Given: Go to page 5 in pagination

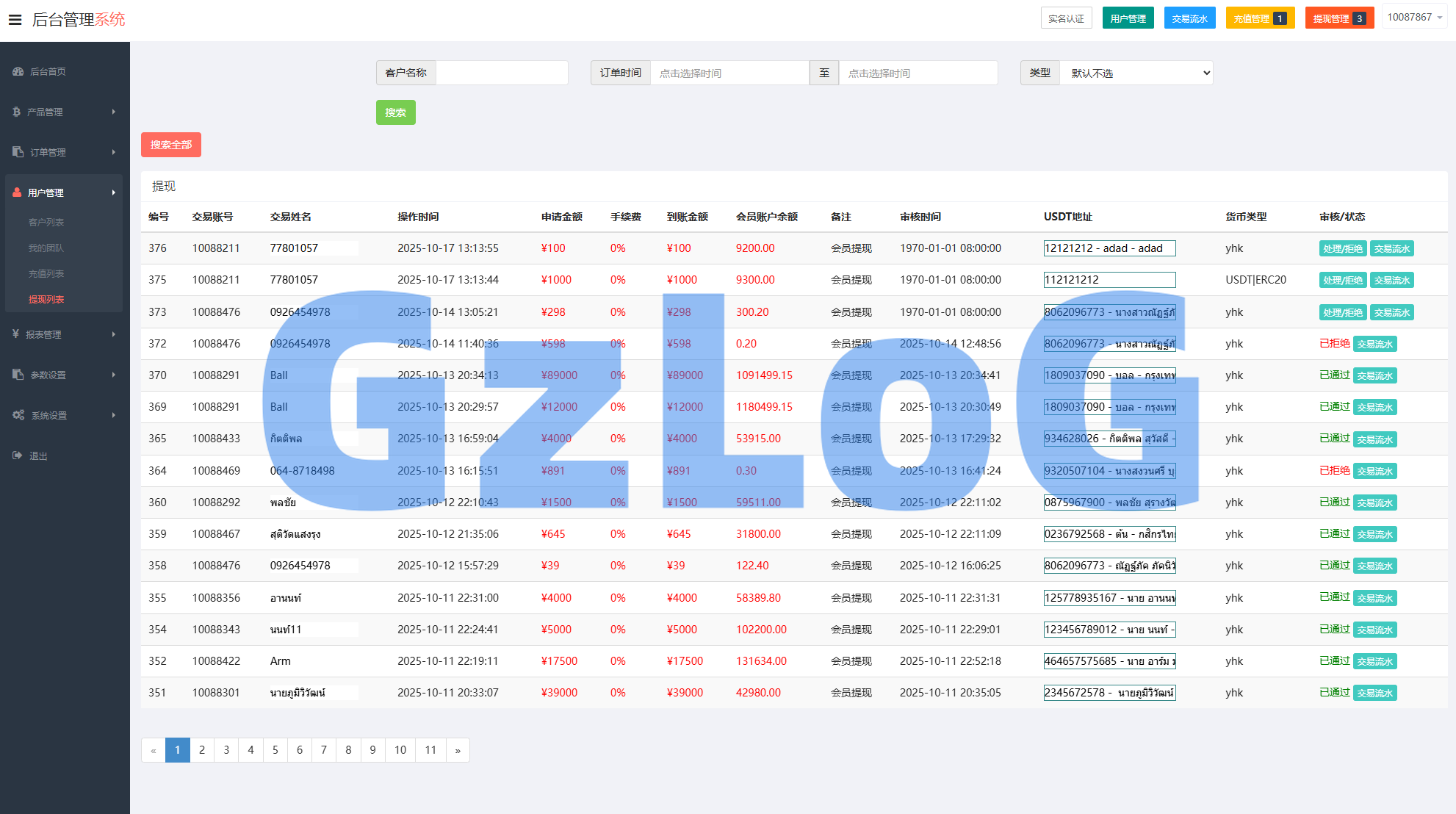Looking at the screenshot, I should 275,750.
